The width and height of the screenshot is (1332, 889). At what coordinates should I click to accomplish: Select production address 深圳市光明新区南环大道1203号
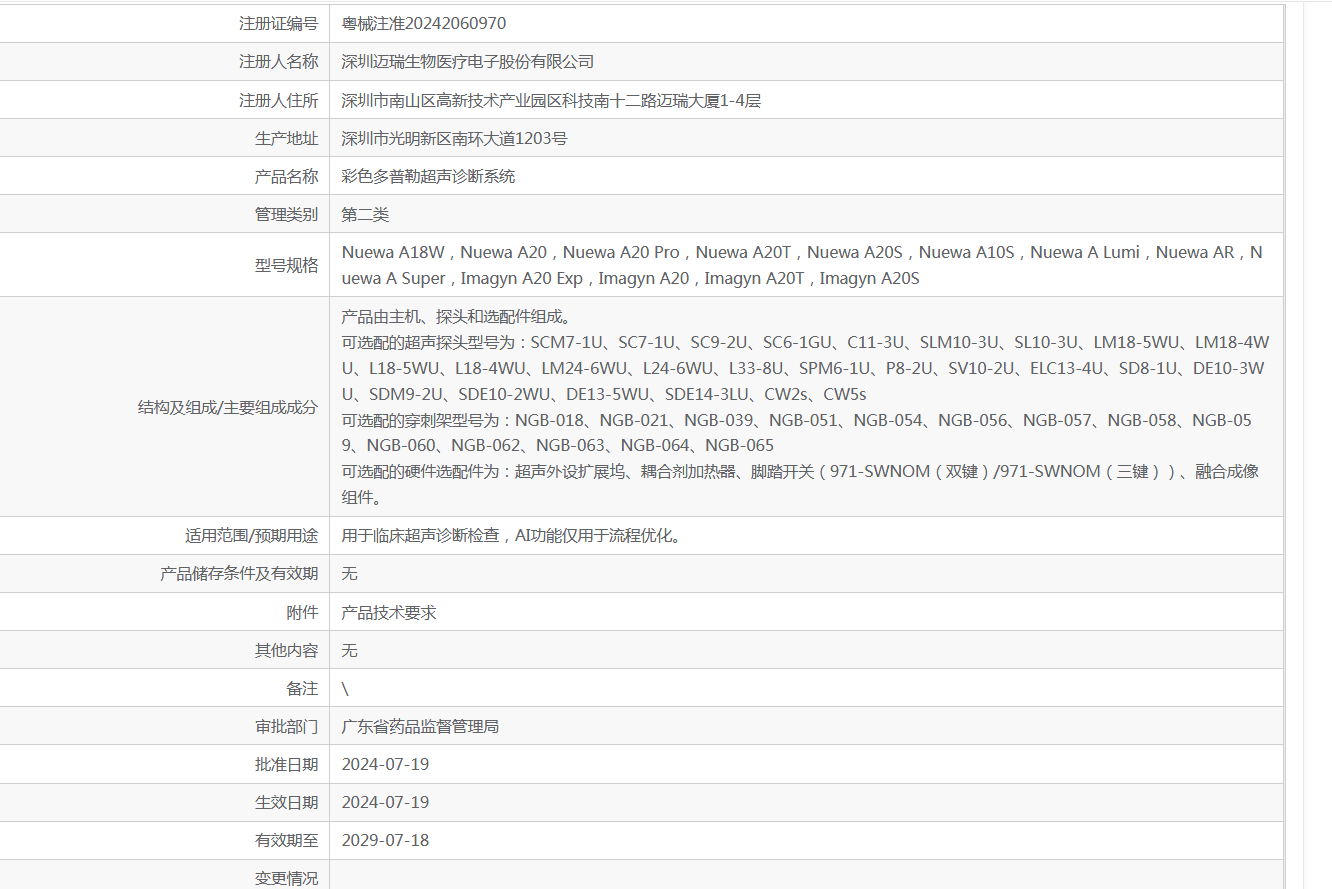tap(455, 138)
